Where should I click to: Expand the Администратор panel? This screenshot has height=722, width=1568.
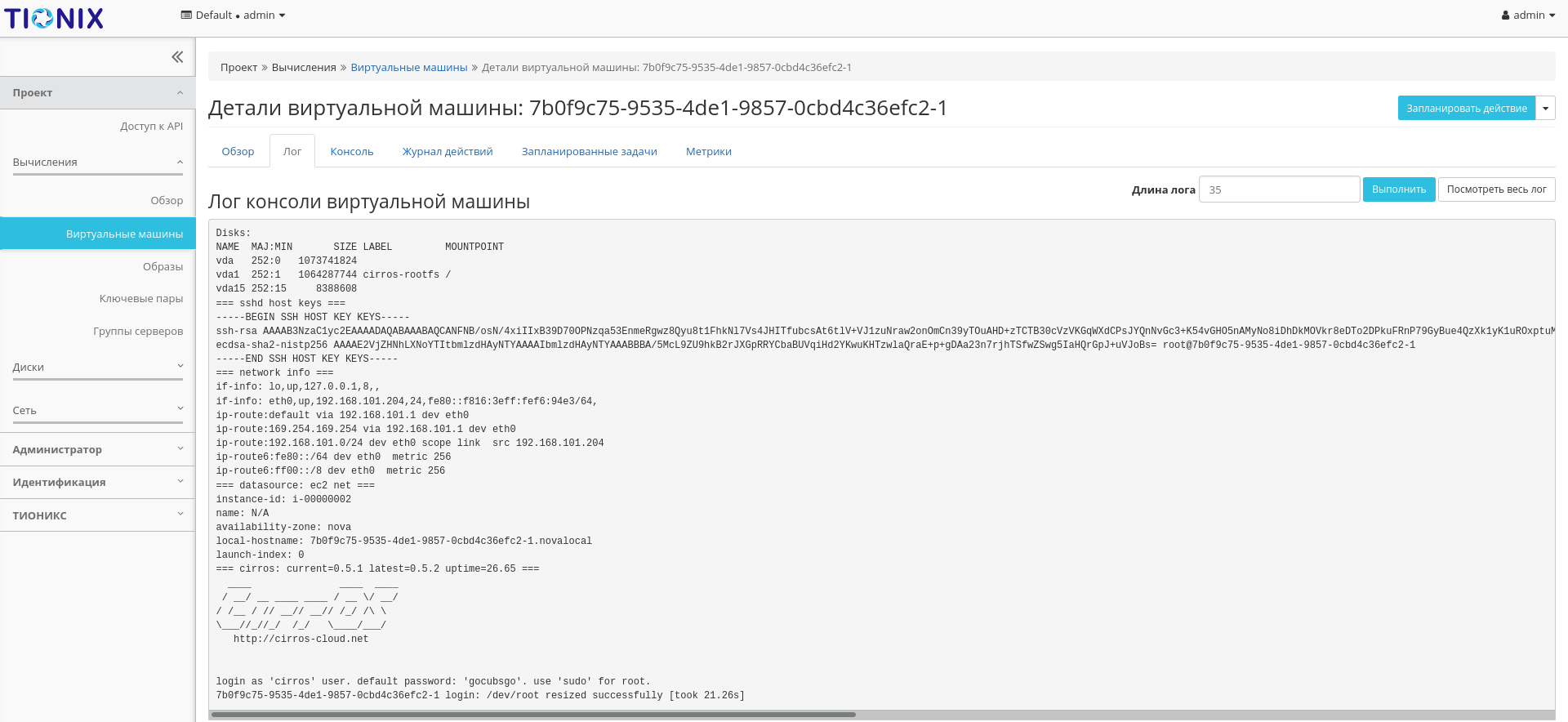(x=98, y=450)
